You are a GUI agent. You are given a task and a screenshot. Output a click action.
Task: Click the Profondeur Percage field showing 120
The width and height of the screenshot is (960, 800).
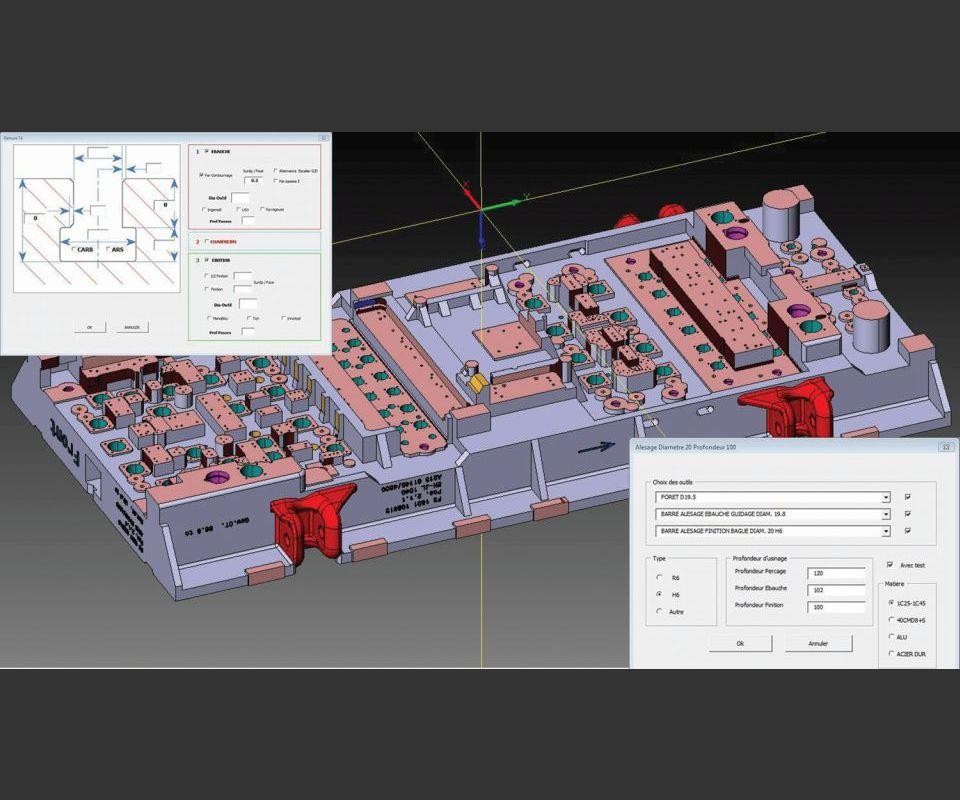836,573
